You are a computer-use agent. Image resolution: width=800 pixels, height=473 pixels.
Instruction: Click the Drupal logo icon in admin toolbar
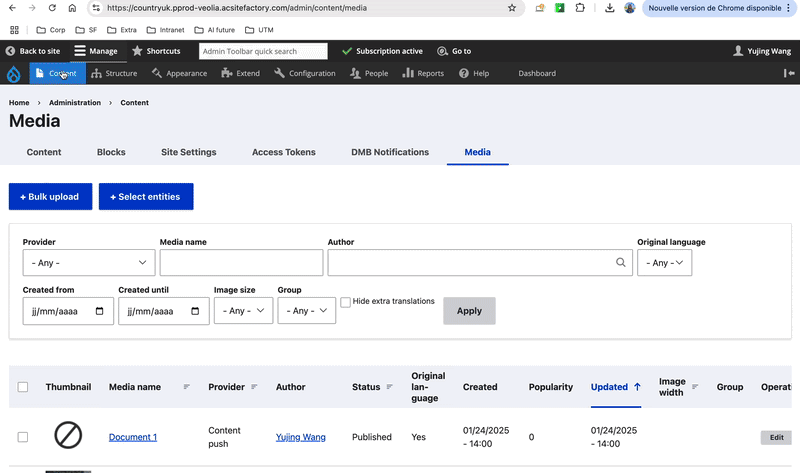tap(14, 73)
